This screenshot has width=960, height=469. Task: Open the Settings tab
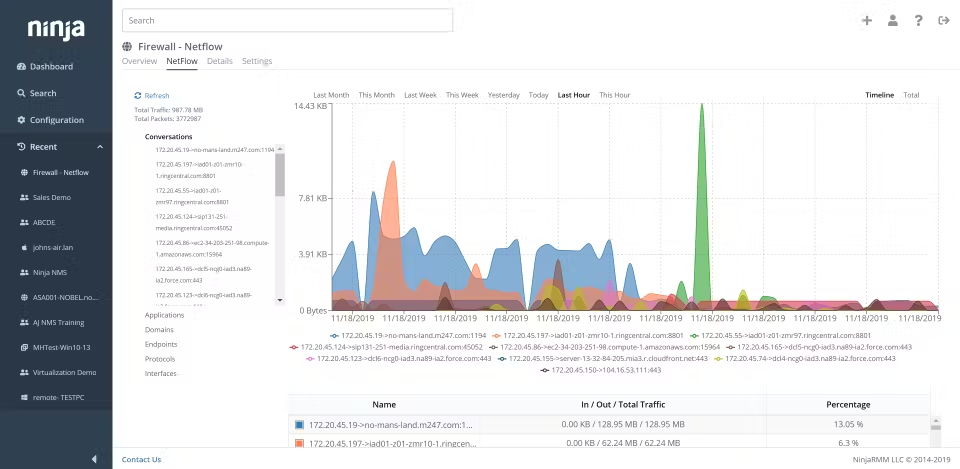tap(257, 61)
